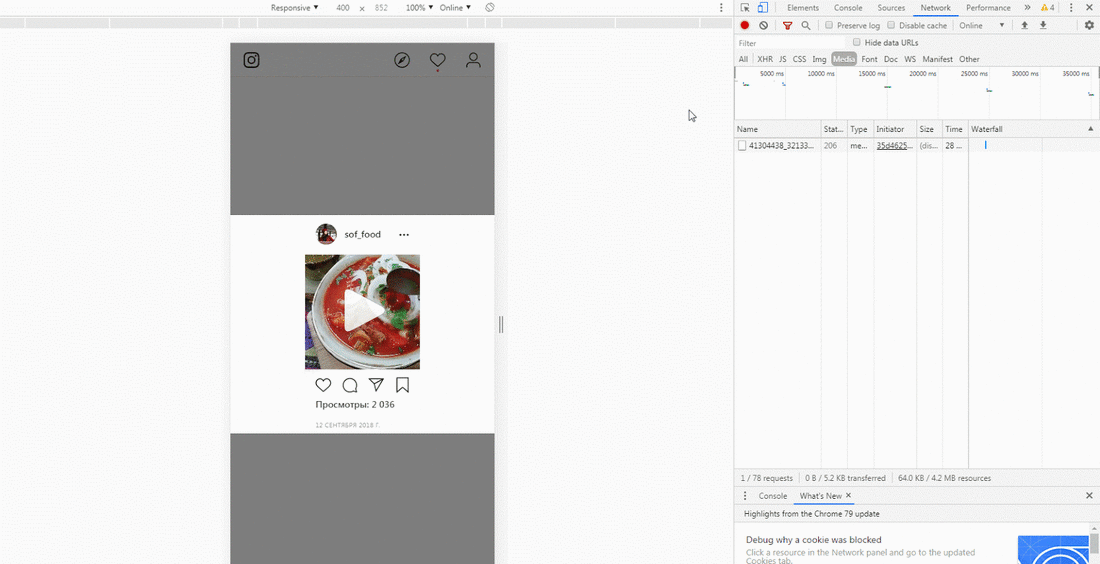Select the 41304438_32133 request row
This screenshot has width=1100, height=564.
(916, 145)
